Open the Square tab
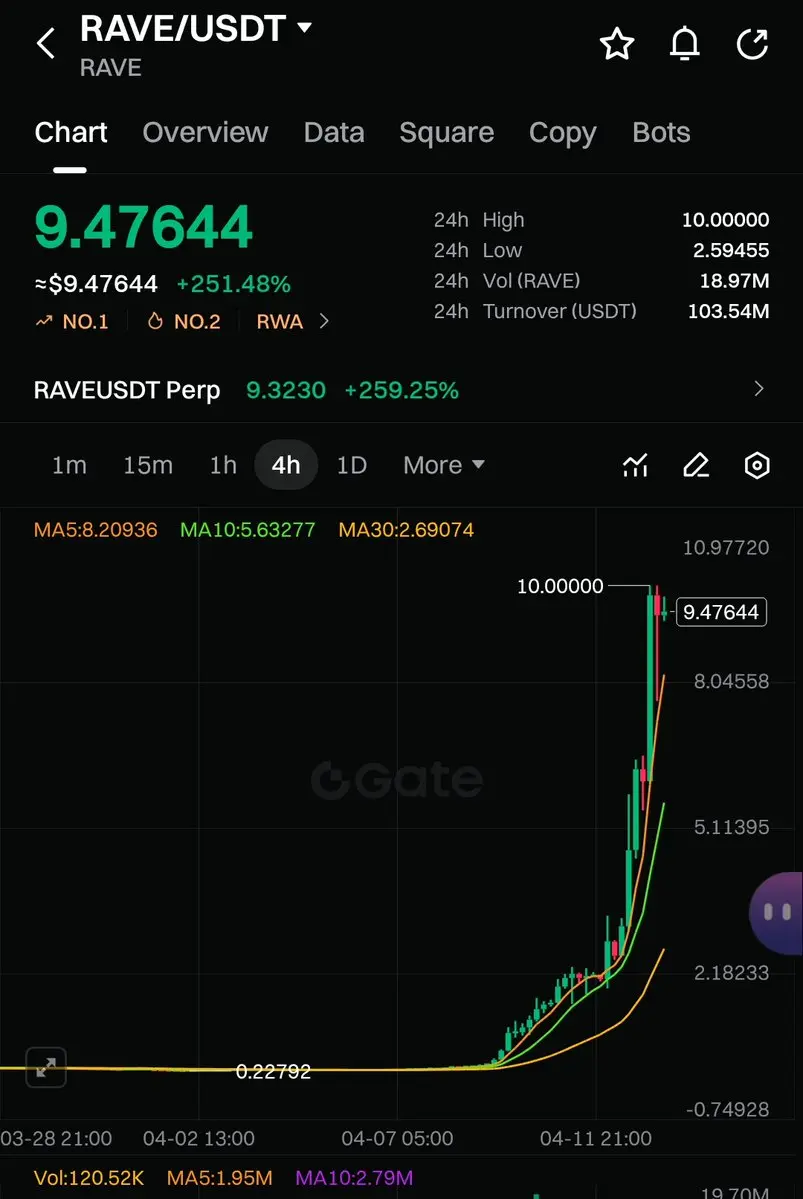The width and height of the screenshot is (803, 1199). (447, 132)
